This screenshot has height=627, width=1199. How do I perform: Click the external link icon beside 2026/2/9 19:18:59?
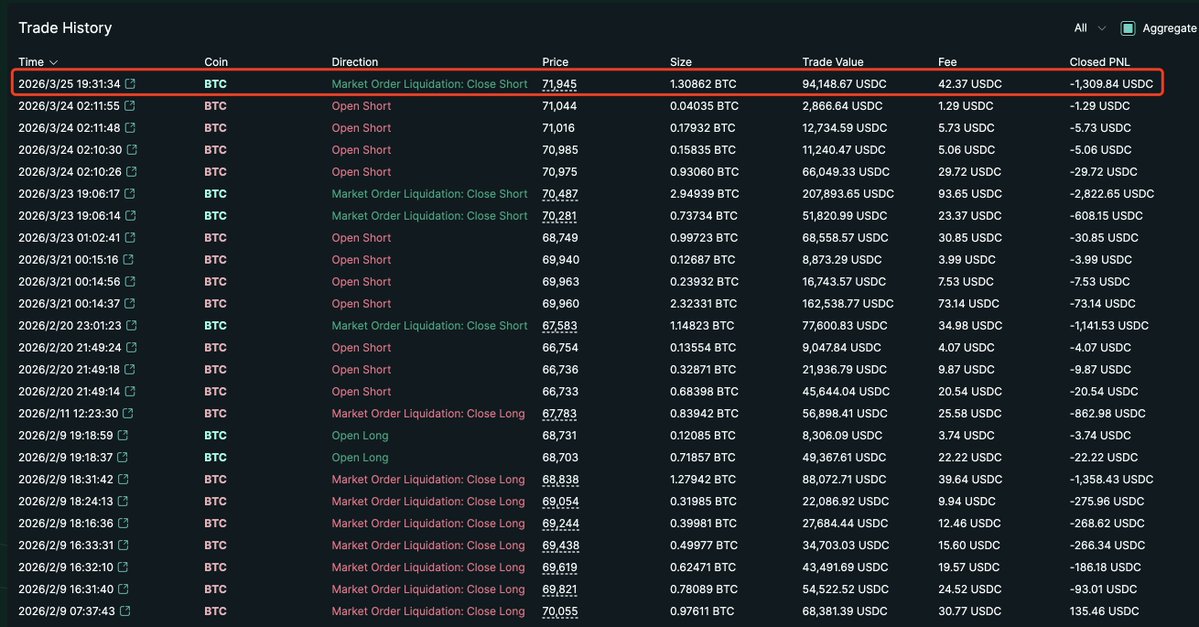tap(121, 435)
